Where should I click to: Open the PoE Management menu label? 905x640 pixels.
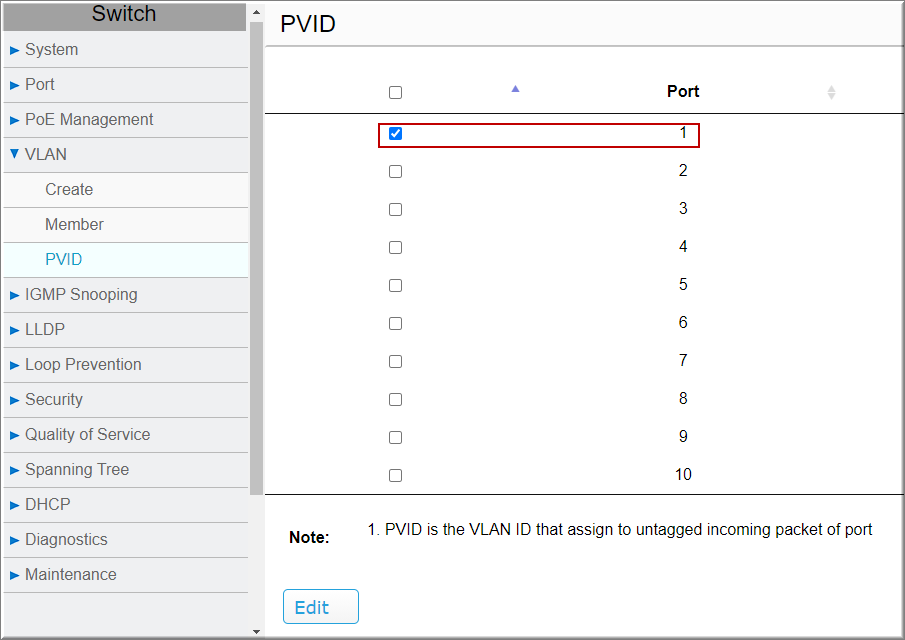(89, 119)
